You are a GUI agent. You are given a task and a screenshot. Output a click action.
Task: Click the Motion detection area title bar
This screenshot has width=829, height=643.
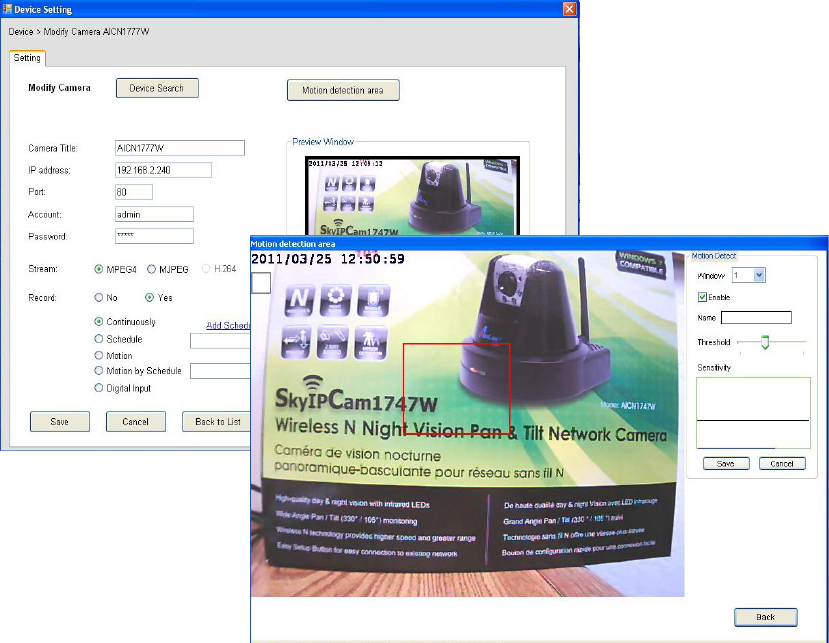pyautogui.click(x=539, y=244)
